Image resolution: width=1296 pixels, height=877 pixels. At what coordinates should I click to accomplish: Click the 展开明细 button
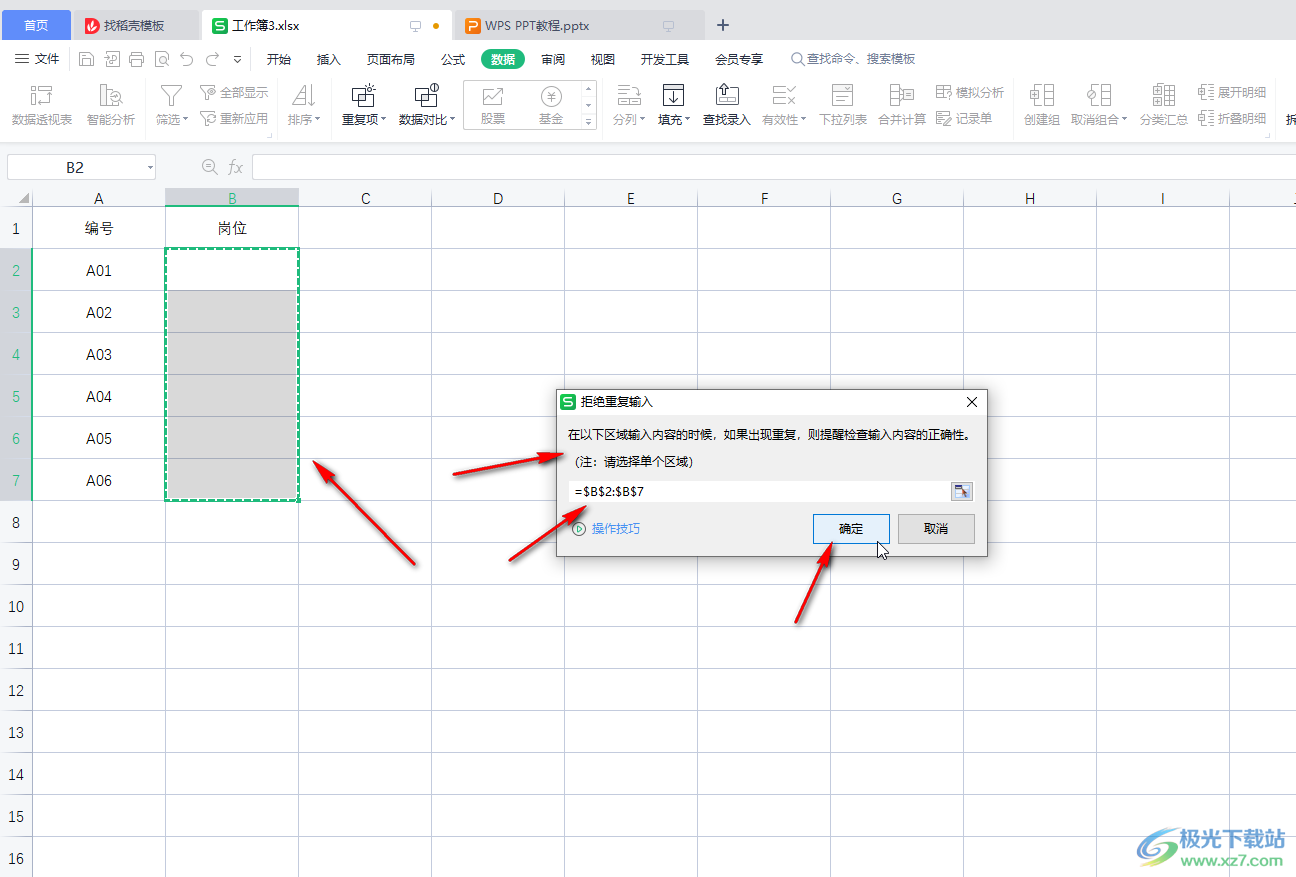[x=1232, y=93]
